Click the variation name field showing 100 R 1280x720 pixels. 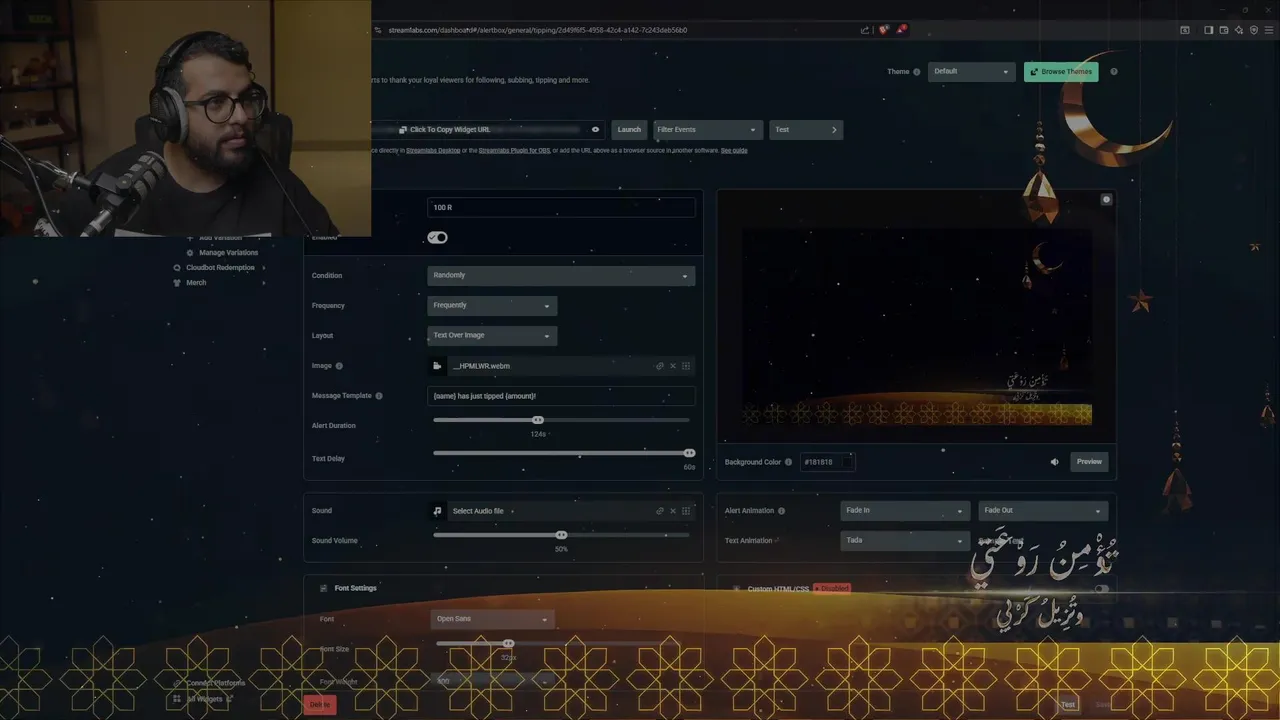click(561, 207)
